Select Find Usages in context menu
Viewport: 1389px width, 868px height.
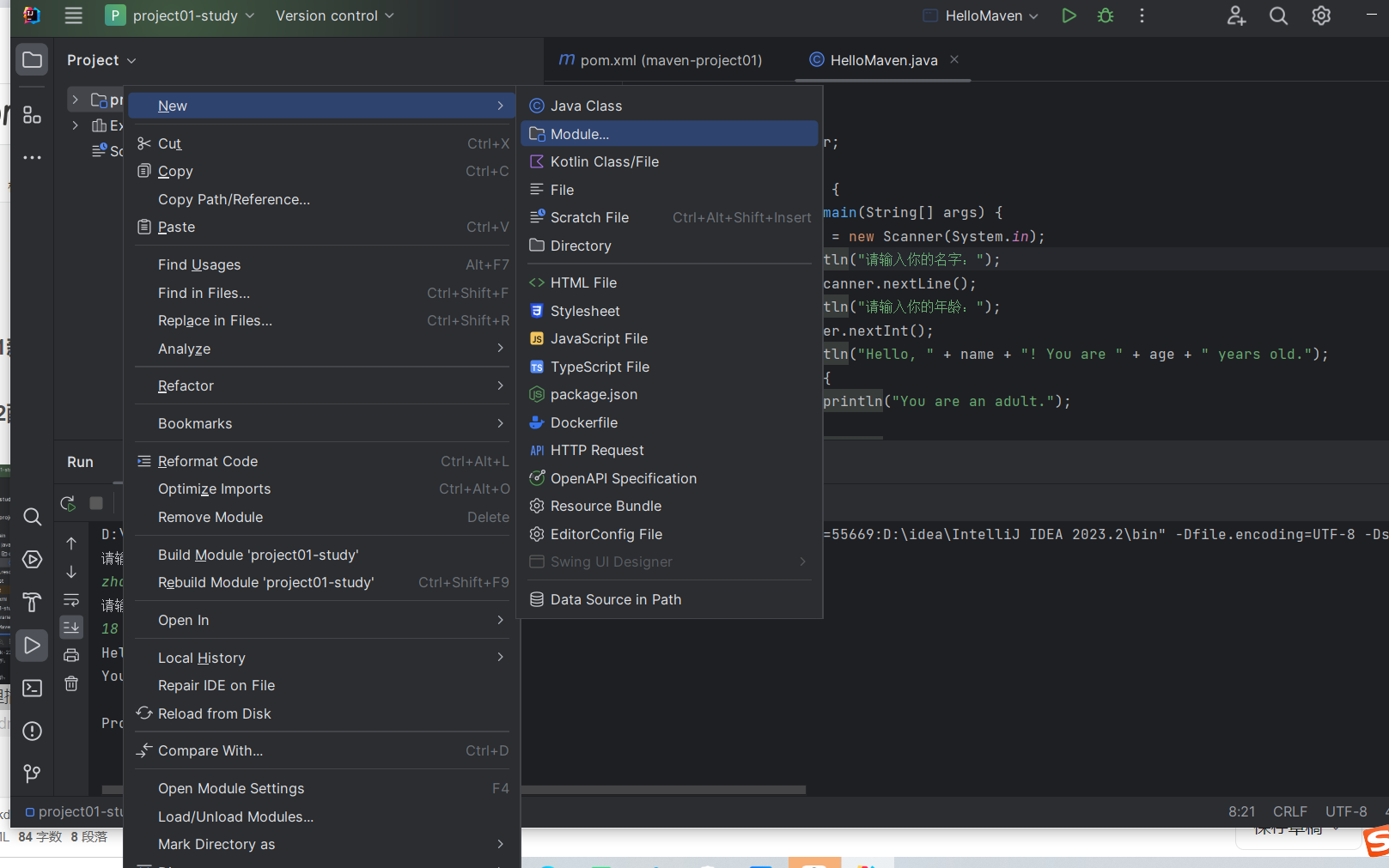324,264
